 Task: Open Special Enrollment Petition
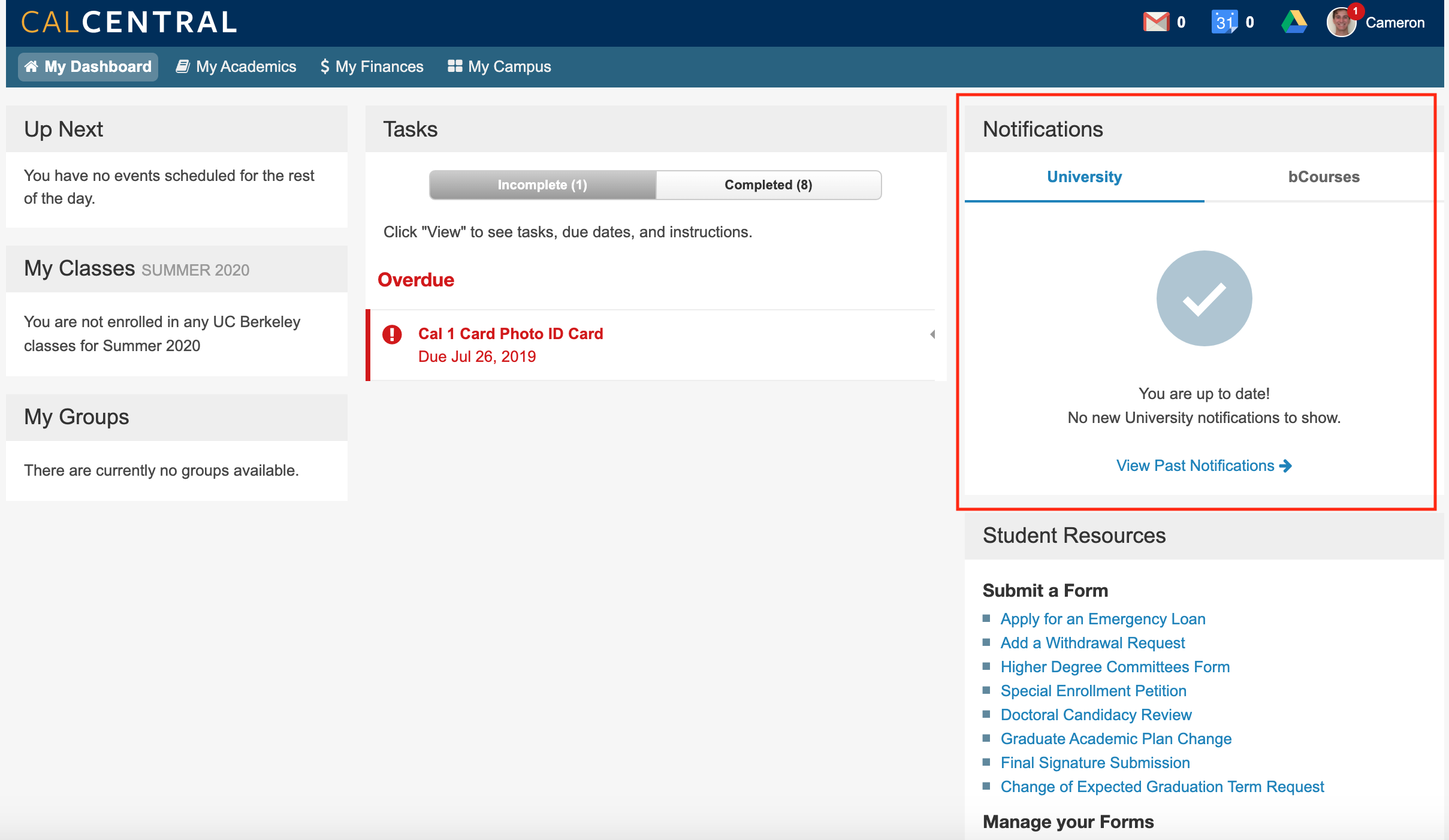1093,691
